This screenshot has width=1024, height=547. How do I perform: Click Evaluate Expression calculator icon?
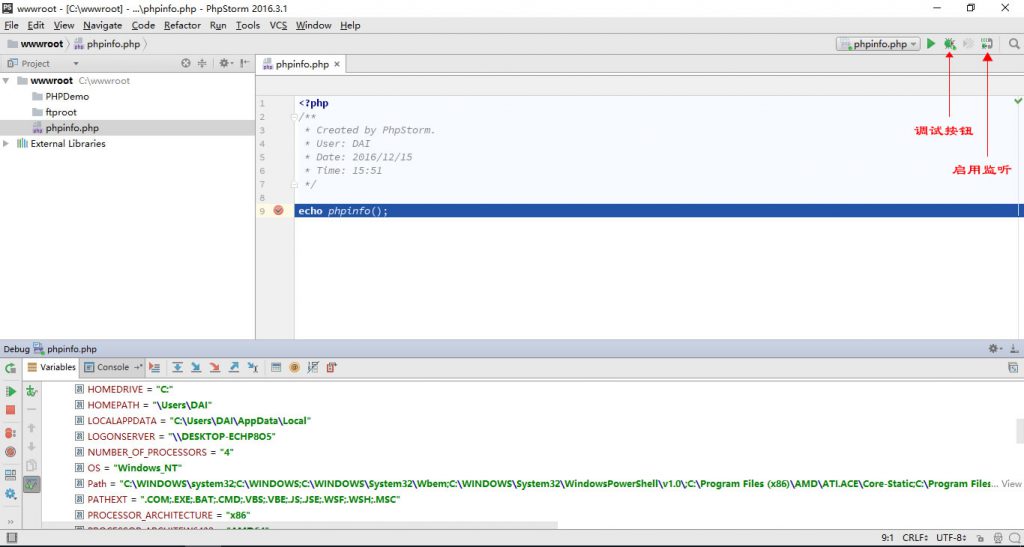point(276,367)
